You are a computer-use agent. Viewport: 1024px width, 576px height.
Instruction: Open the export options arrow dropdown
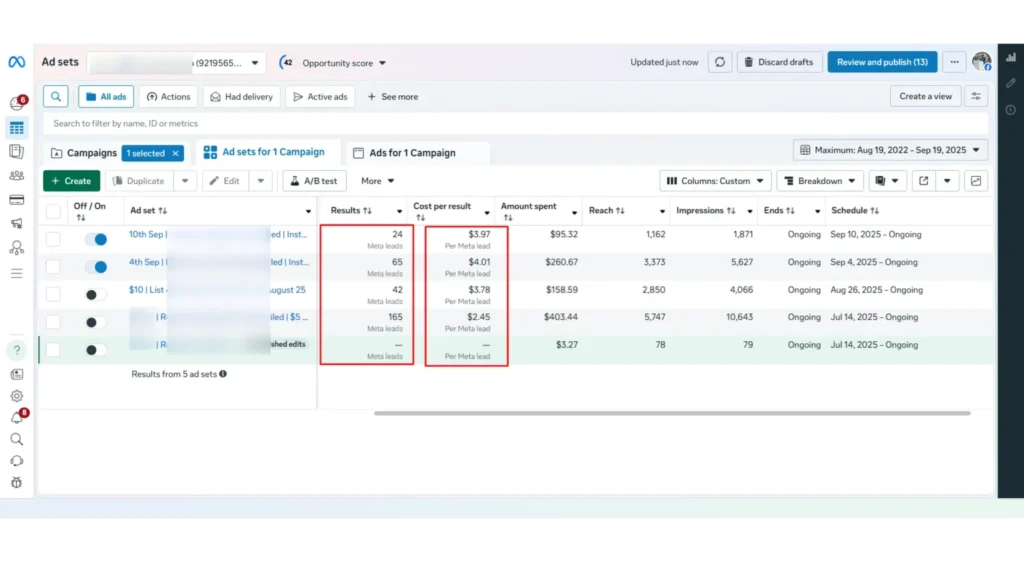[947, 181]
